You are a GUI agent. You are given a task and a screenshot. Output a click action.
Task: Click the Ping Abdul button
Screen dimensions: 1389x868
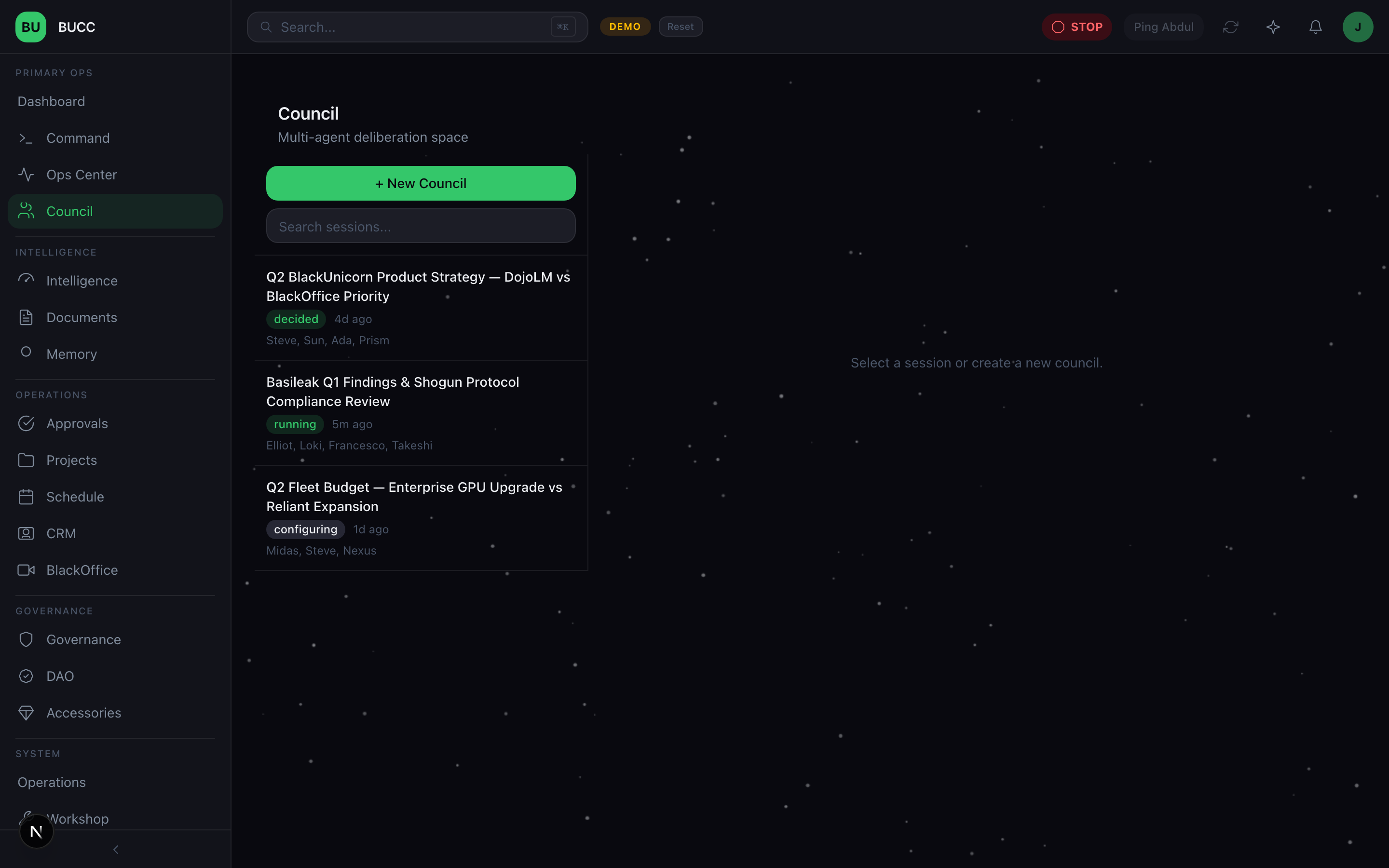point(1163,27)
